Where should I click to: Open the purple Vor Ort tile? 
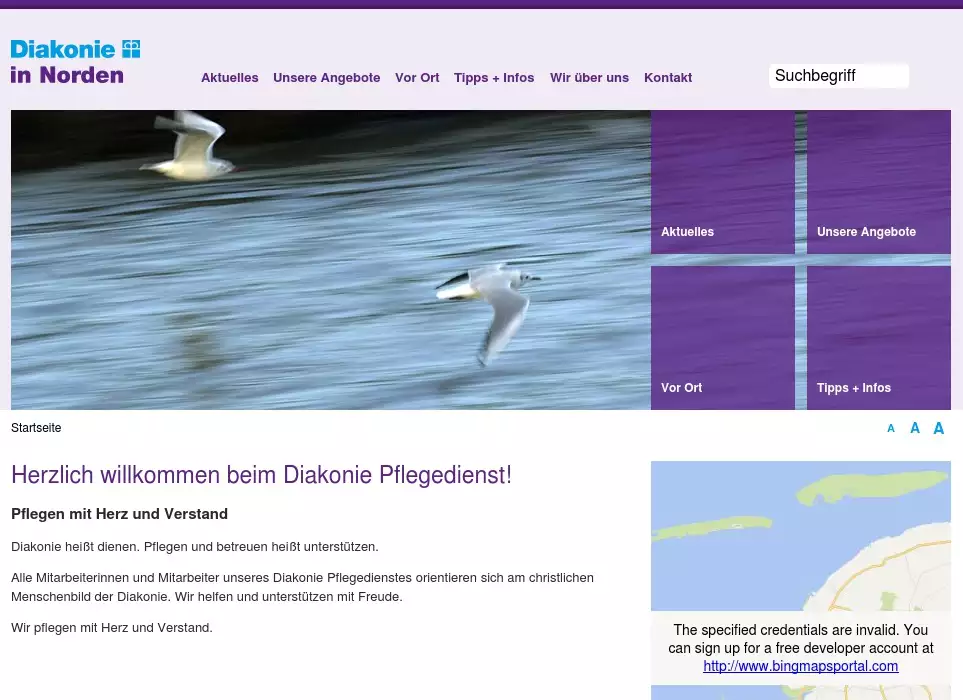[x=722, y=337]
